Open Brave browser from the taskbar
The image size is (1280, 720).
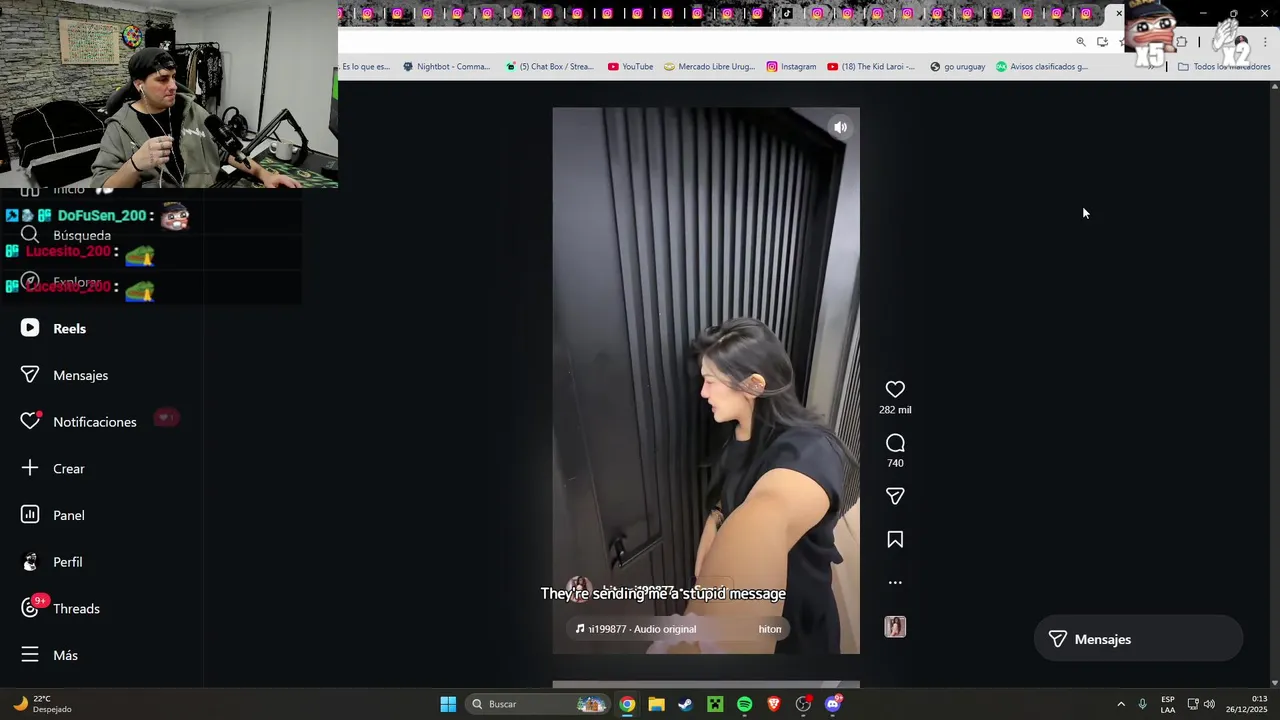click(x=773, y=704)
